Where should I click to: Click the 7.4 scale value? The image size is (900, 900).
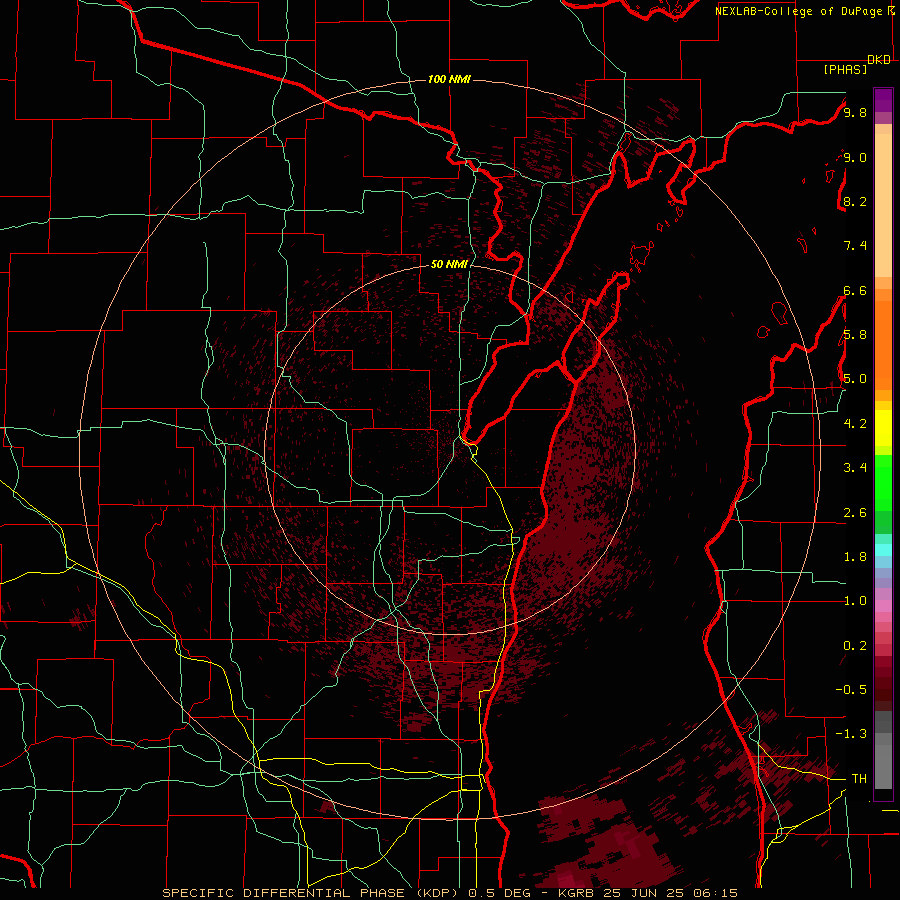(x=855, y=246)
